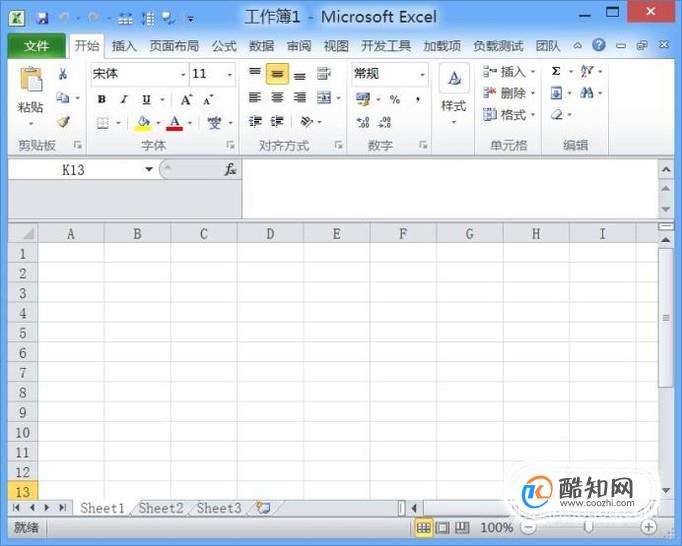Open the 字体 font dialog launcher
The height and width of the screenshot is (546, 682).
tap(230, 145)
